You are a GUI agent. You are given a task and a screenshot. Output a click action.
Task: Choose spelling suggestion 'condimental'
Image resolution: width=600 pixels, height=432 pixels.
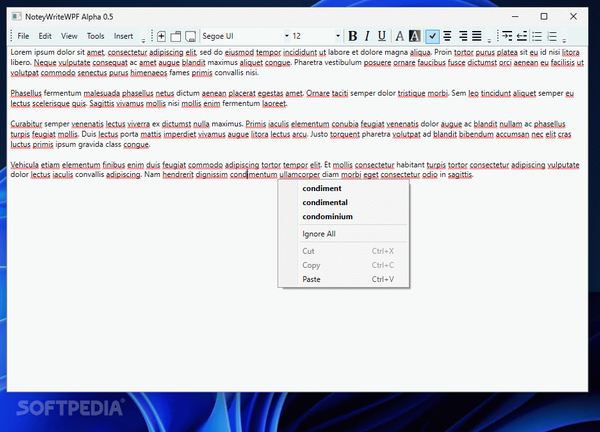click(344, 202)
